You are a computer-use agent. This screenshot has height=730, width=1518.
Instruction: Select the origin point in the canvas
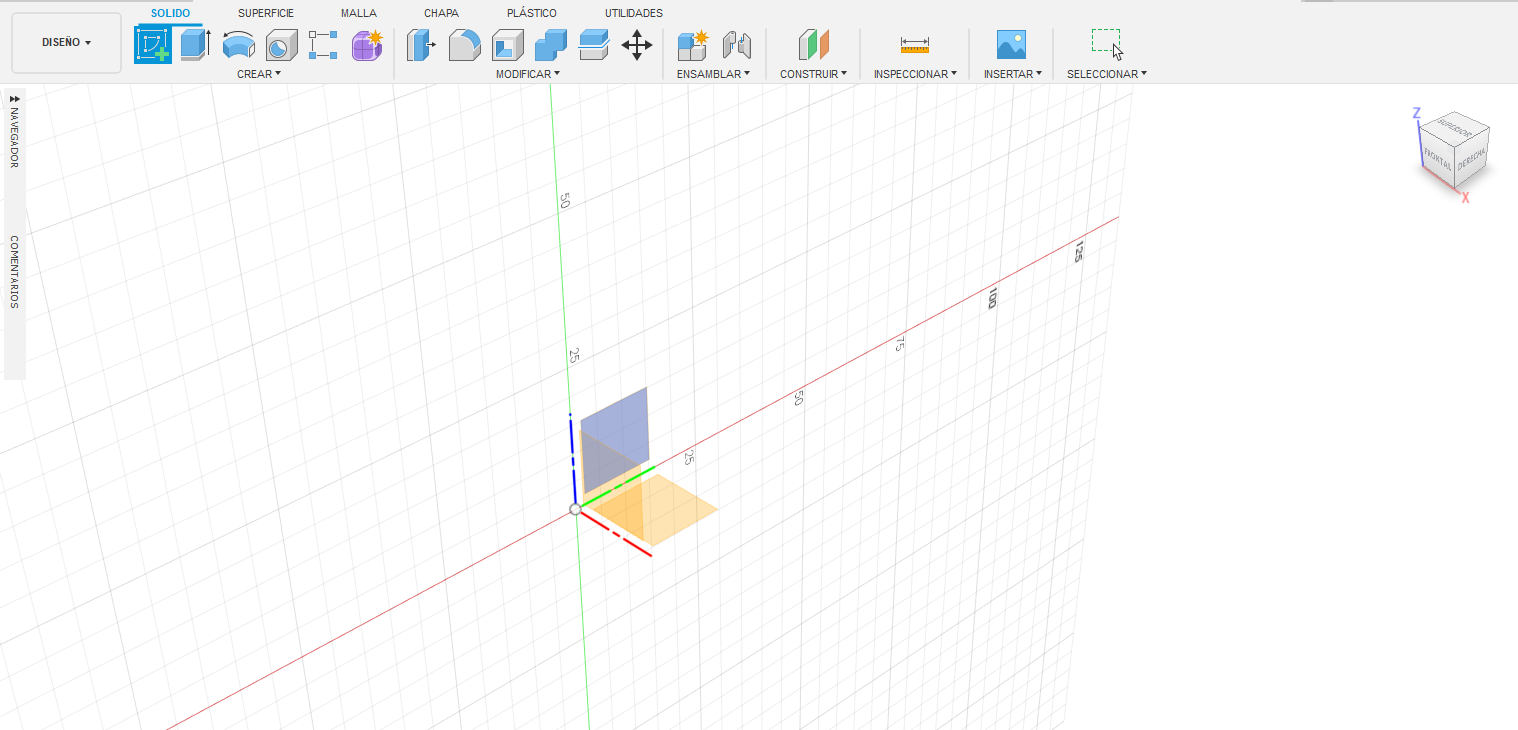click(575, 509)
